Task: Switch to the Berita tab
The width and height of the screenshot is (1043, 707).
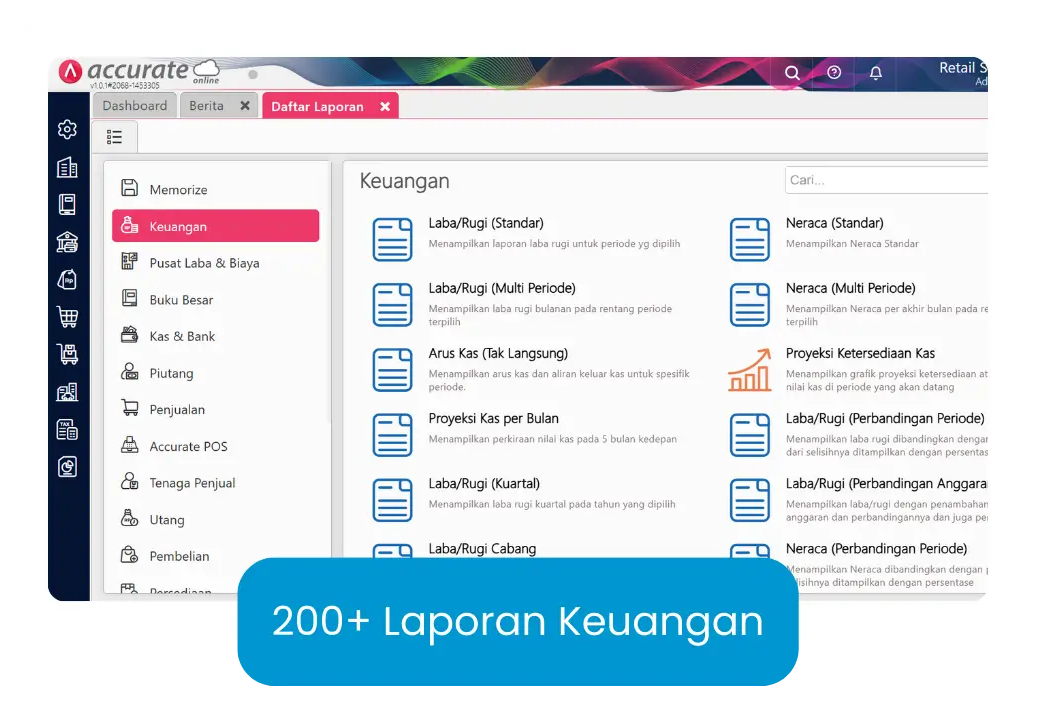Action: 207,106
